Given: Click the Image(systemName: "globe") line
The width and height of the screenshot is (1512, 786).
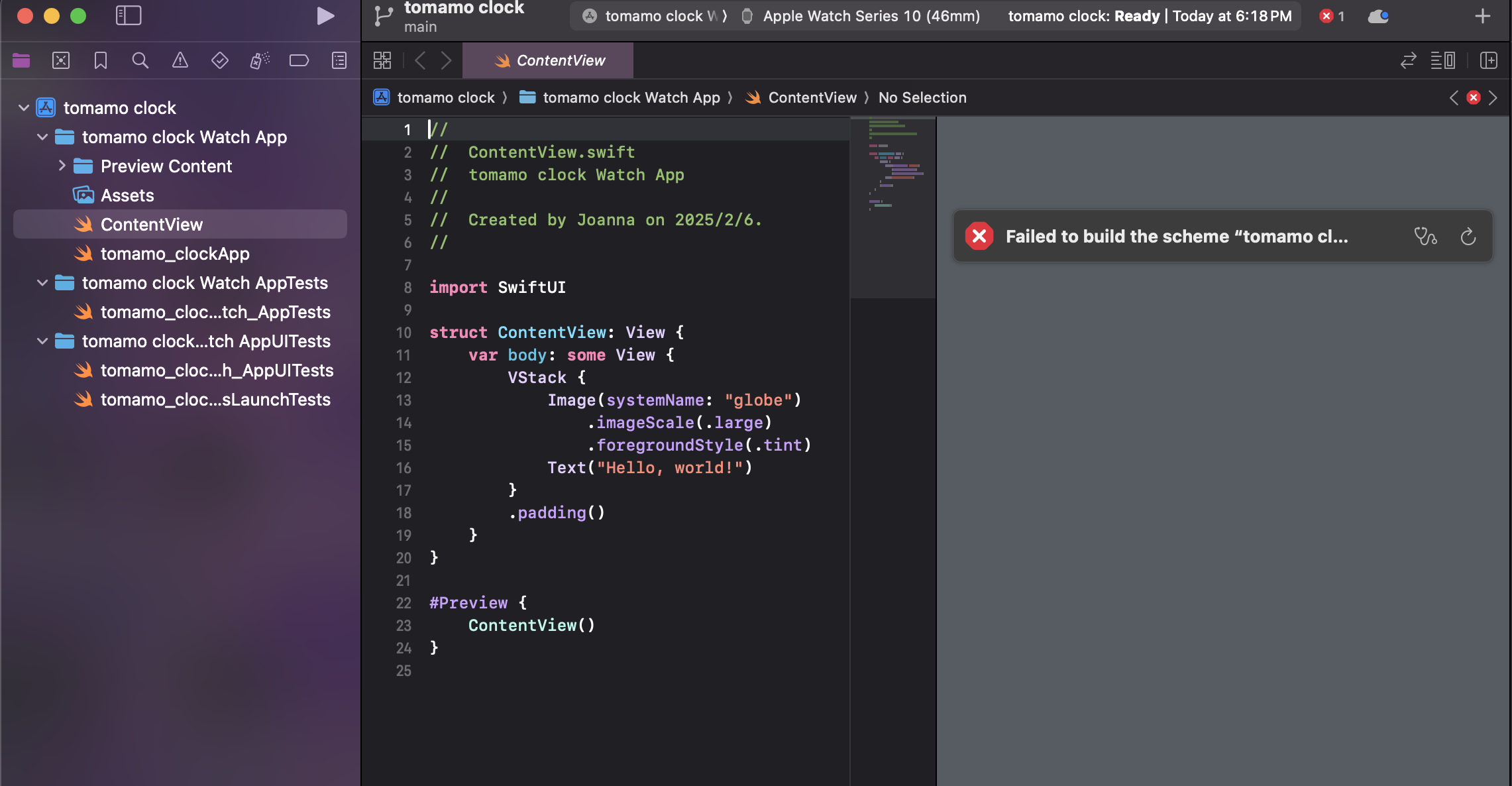Looking at the screenshot, I should [x=675, y=400].
